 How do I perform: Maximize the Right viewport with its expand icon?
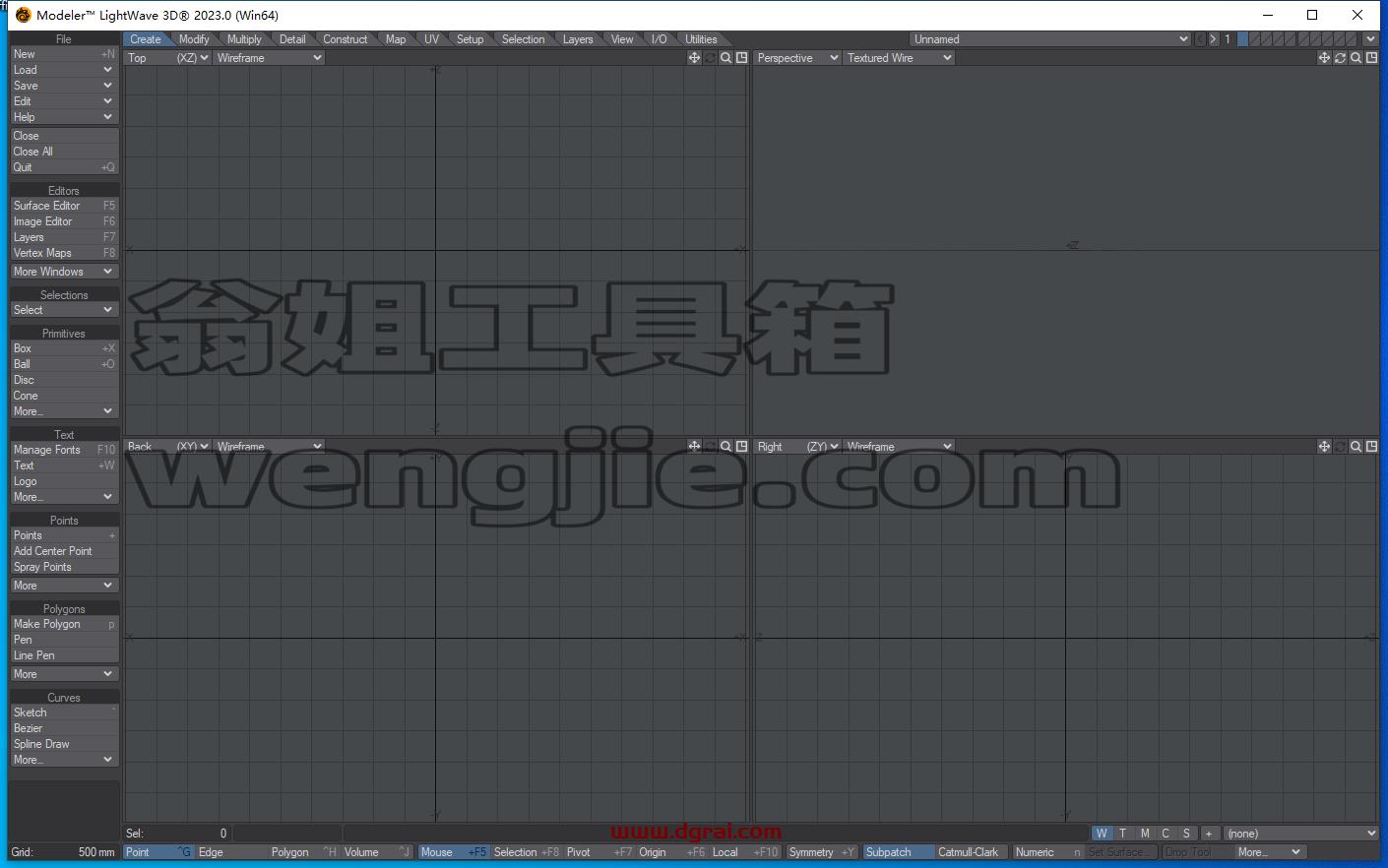tap(1371, 447)
